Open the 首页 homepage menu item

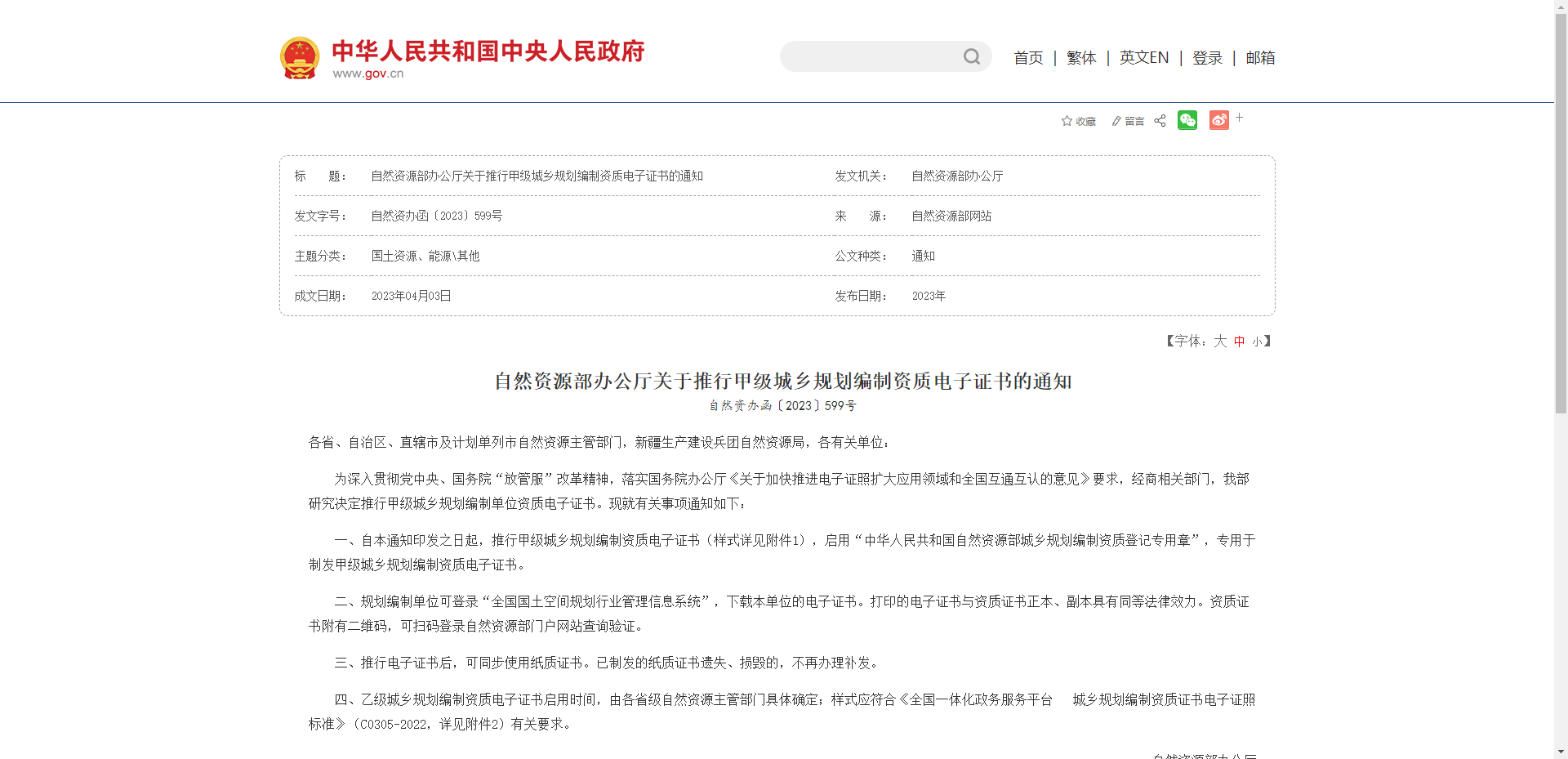[x=1027, y=57]
